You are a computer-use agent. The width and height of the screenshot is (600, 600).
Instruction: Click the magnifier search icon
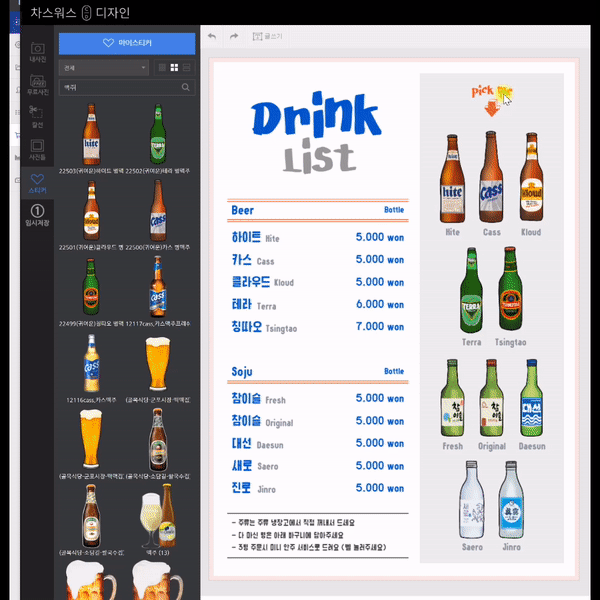(x=186, y=88)
